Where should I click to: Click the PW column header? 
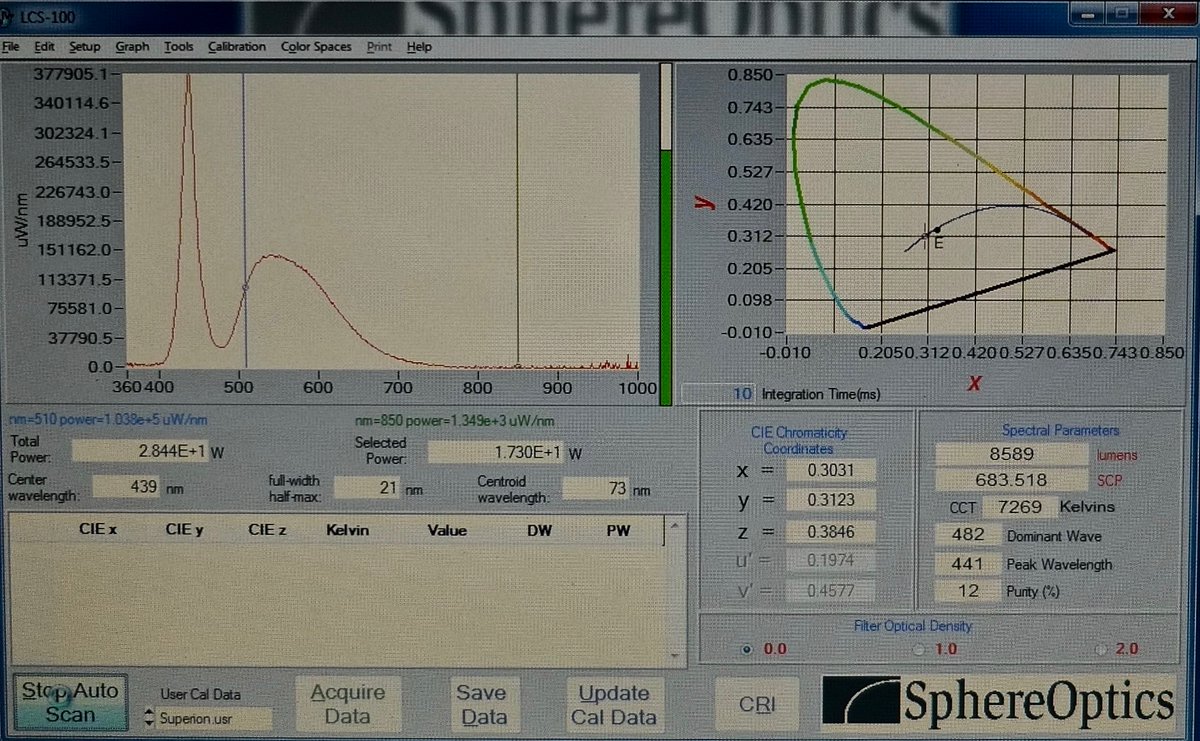tap(618, 530)
